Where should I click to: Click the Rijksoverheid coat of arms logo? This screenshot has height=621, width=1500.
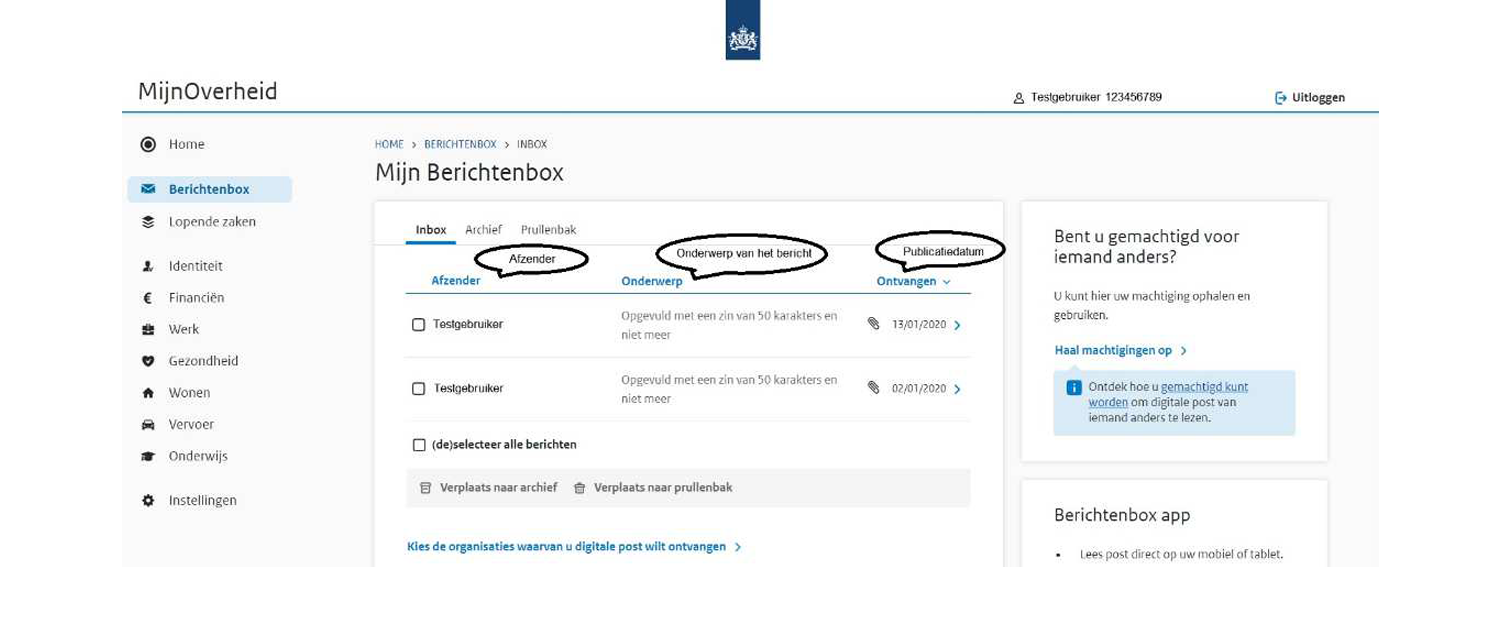pos(742,30)
